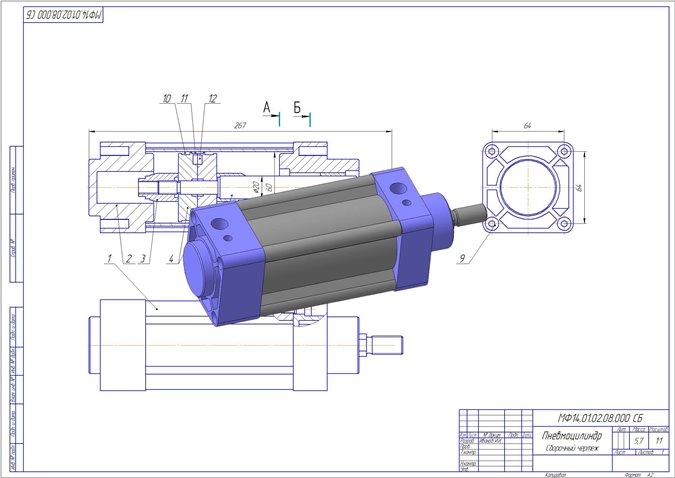Select part callout number '4'

tap(171, 258)
